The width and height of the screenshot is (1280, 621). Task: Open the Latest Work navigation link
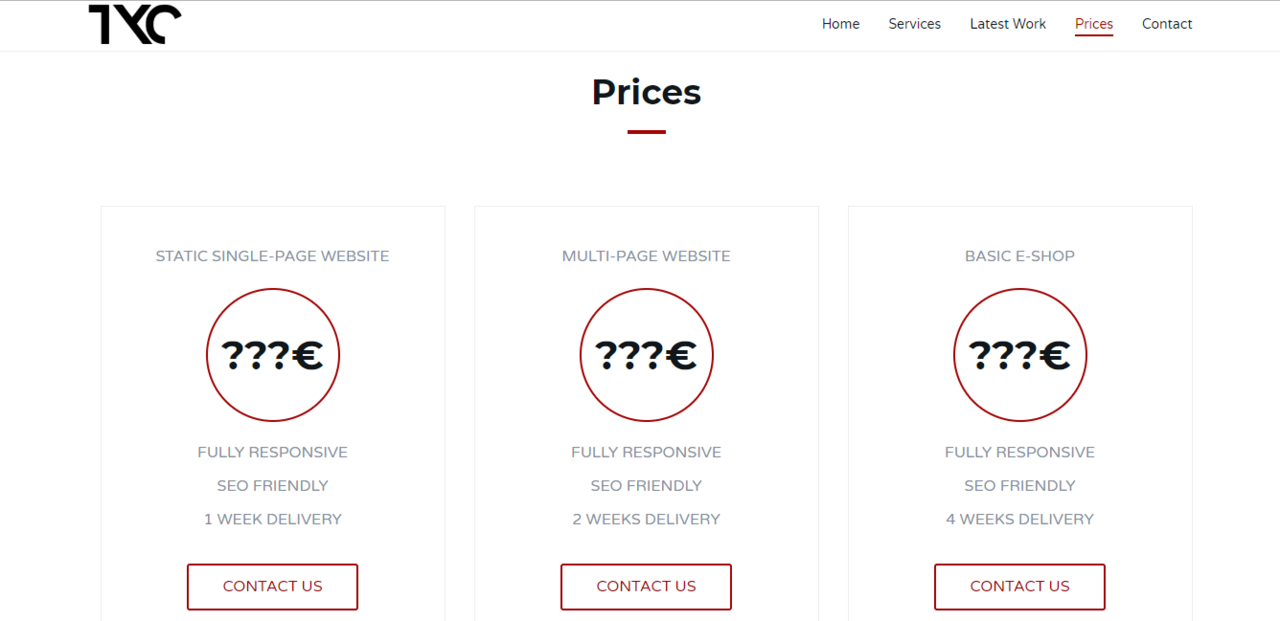tap(1007, 24)
